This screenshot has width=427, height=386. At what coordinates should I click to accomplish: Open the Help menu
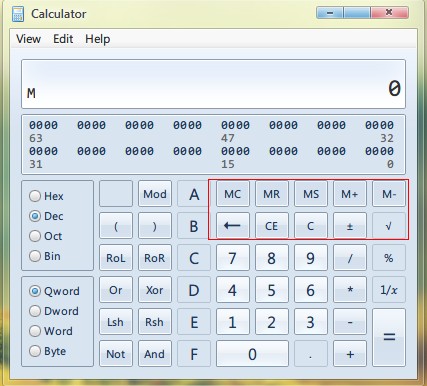(97, 39)
